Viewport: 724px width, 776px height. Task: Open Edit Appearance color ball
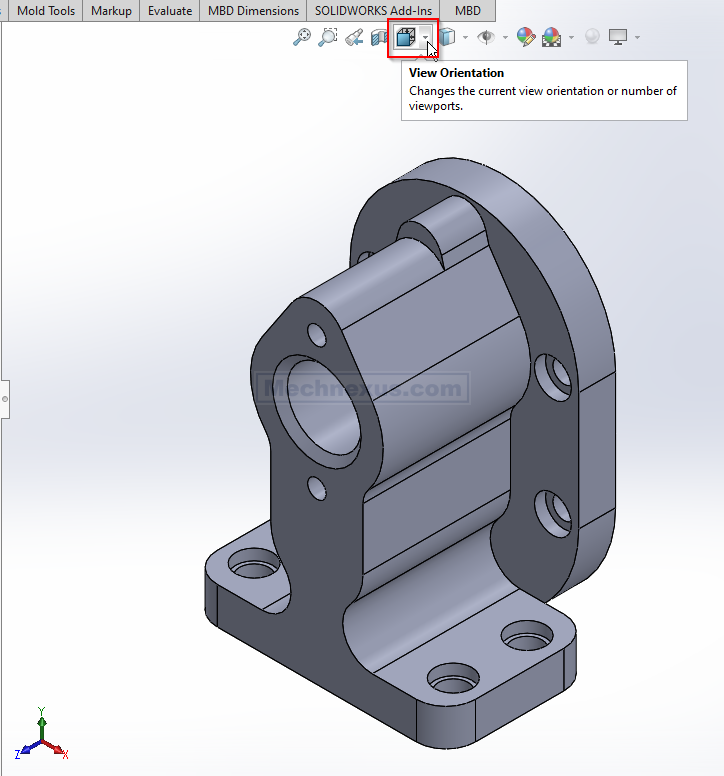[526, 38]
